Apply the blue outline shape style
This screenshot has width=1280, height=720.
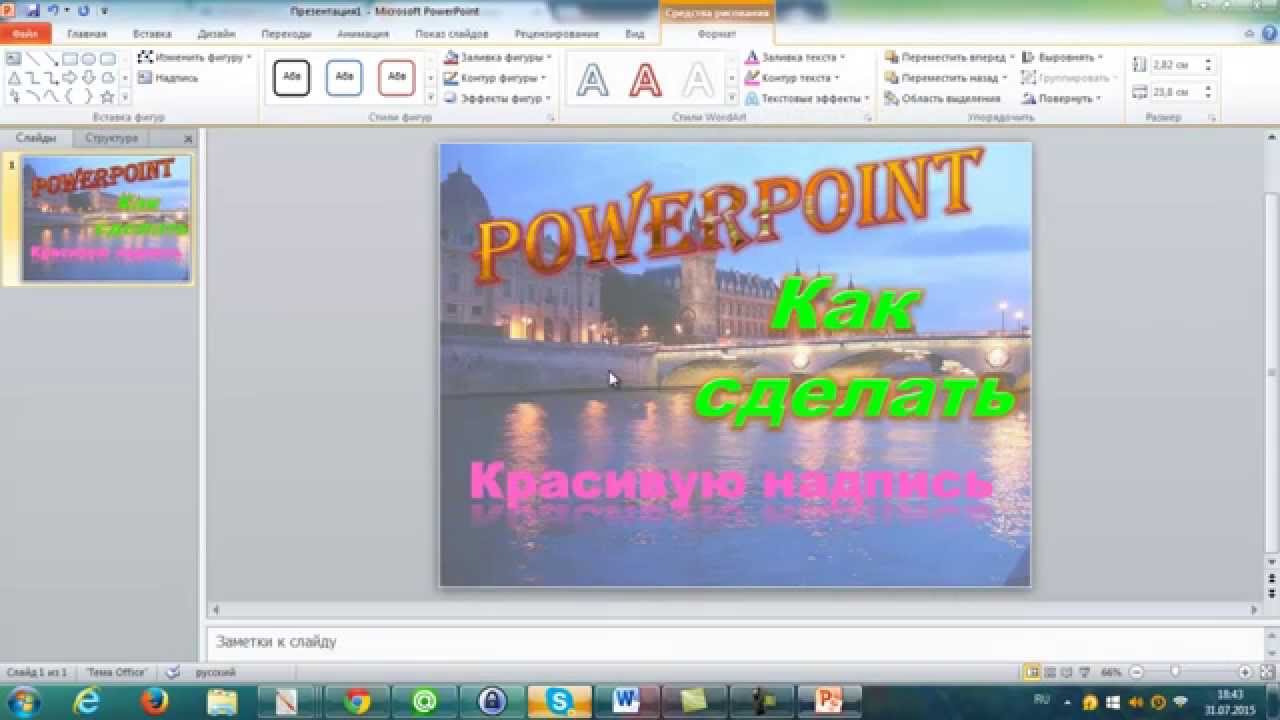pyautogui.click(x=344, y=77)
